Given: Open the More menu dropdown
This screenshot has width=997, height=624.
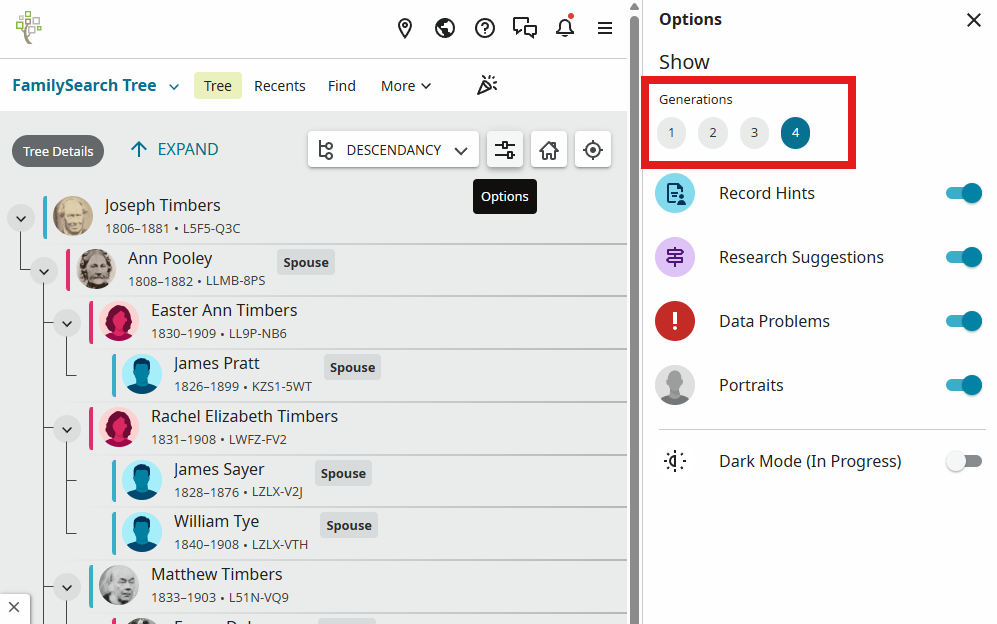Looking at the screenshot, I should (x=406, y=86).
